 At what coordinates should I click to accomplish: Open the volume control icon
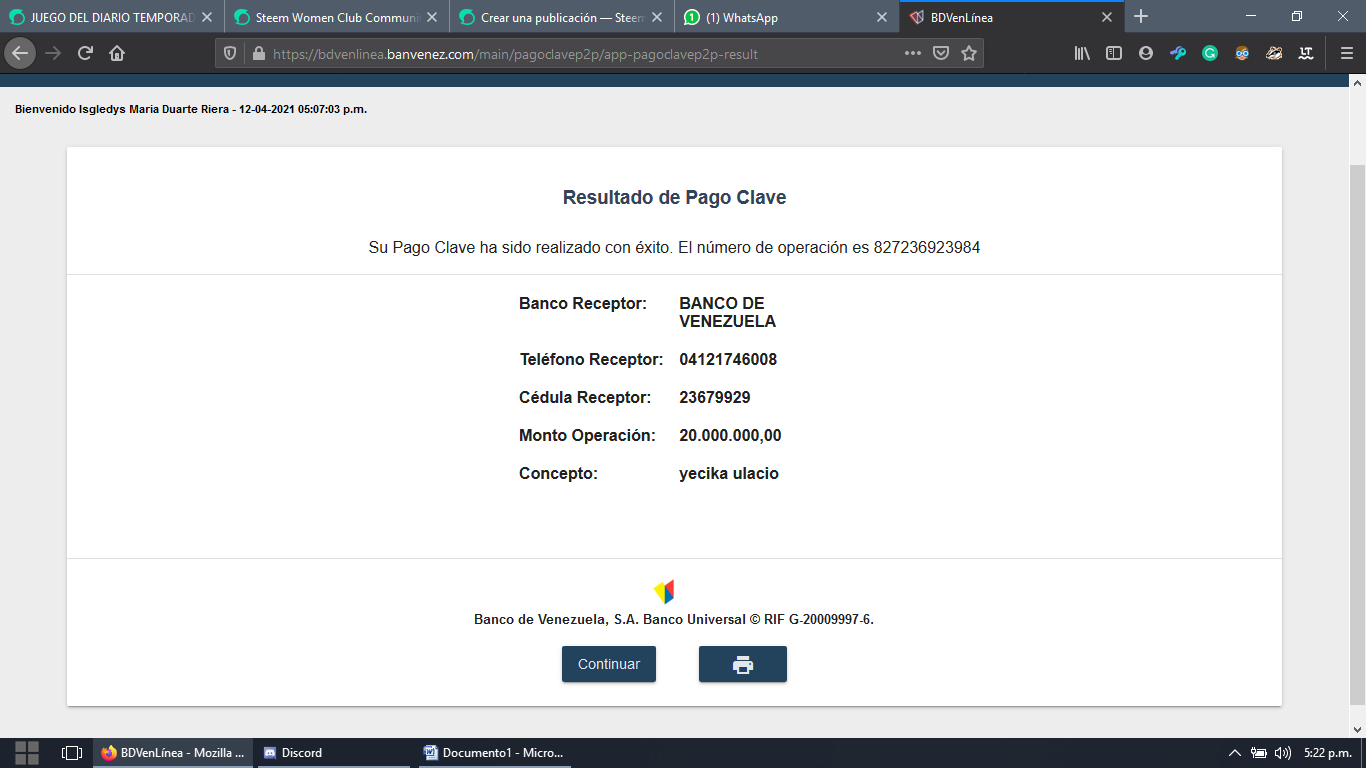(1283, 753)
